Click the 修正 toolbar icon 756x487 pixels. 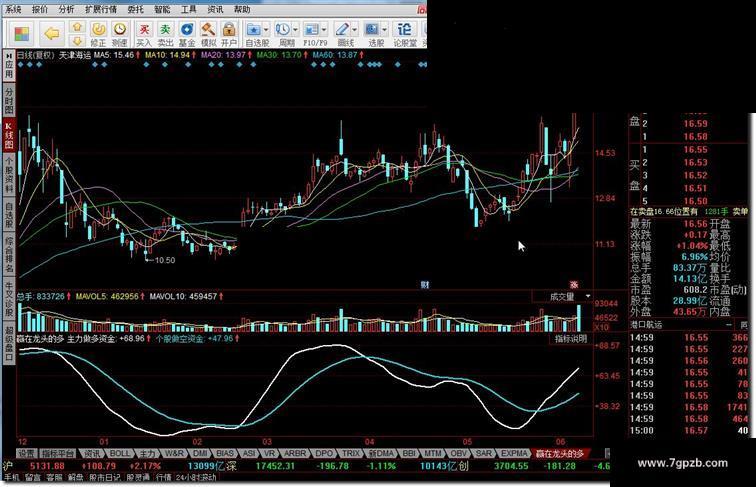coord(99,29)
